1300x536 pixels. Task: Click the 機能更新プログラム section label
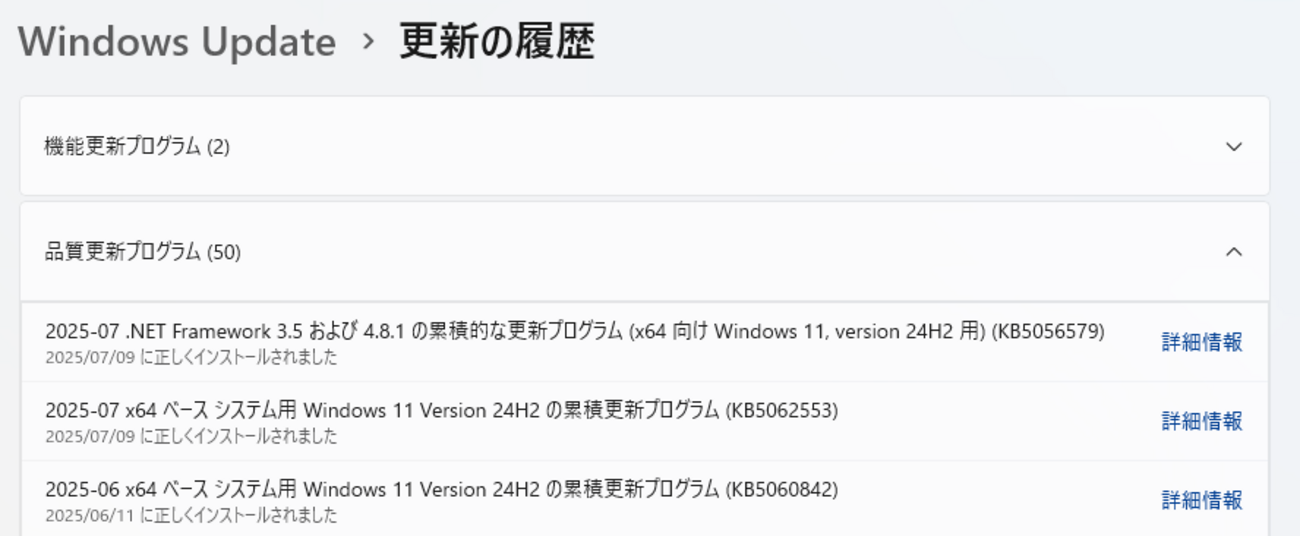pyautogui.click(x=122, y=147)
